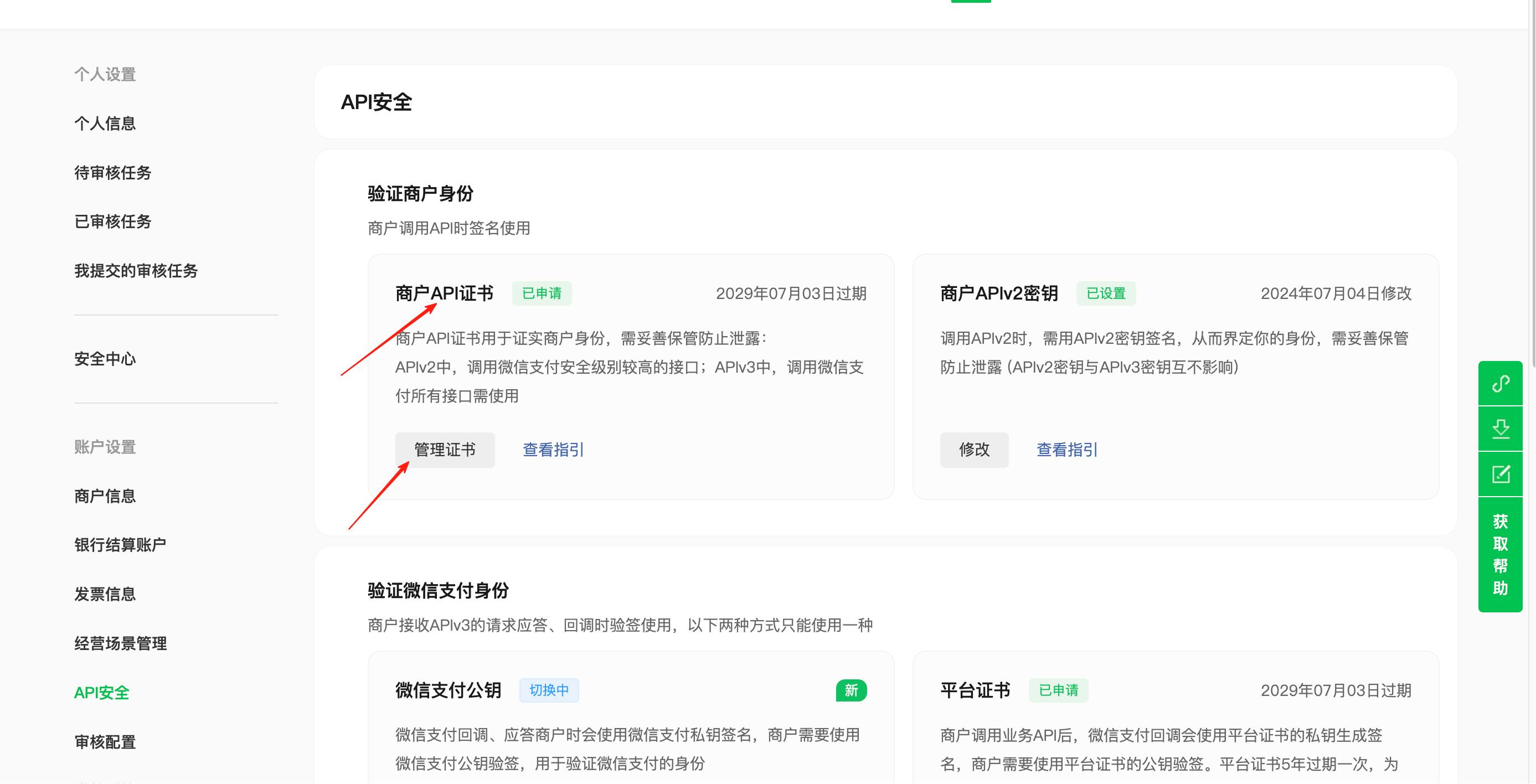This screenshot has width=1536, height=784.
Task: Open 个人信息 in the sidebar
Action: 105,123
